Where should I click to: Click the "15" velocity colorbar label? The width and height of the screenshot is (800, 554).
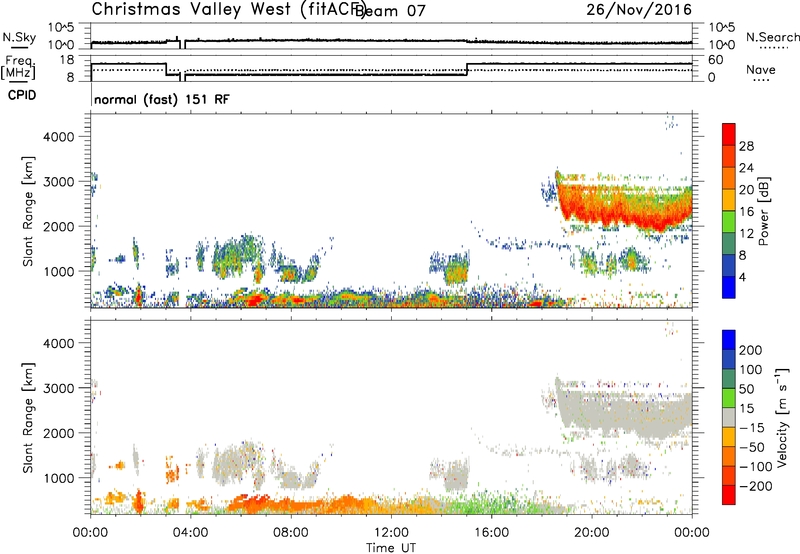click(x=746, y=408)
